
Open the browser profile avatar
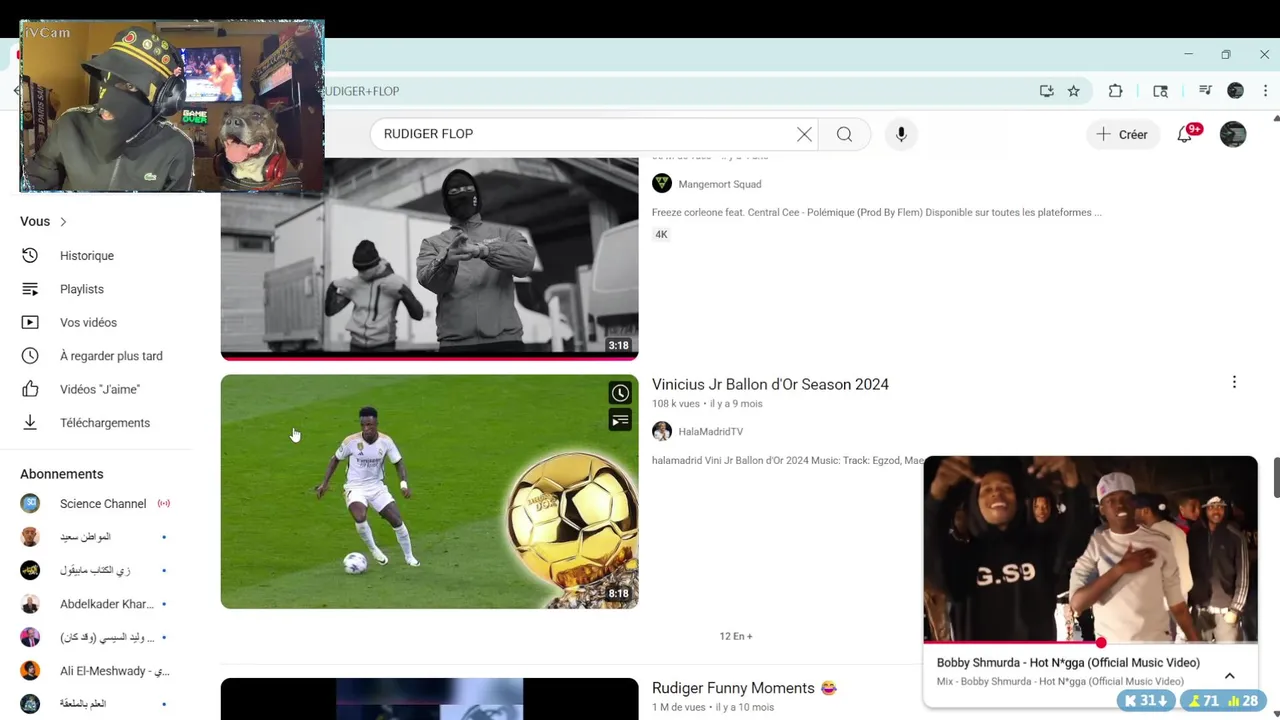(1236, 91)
